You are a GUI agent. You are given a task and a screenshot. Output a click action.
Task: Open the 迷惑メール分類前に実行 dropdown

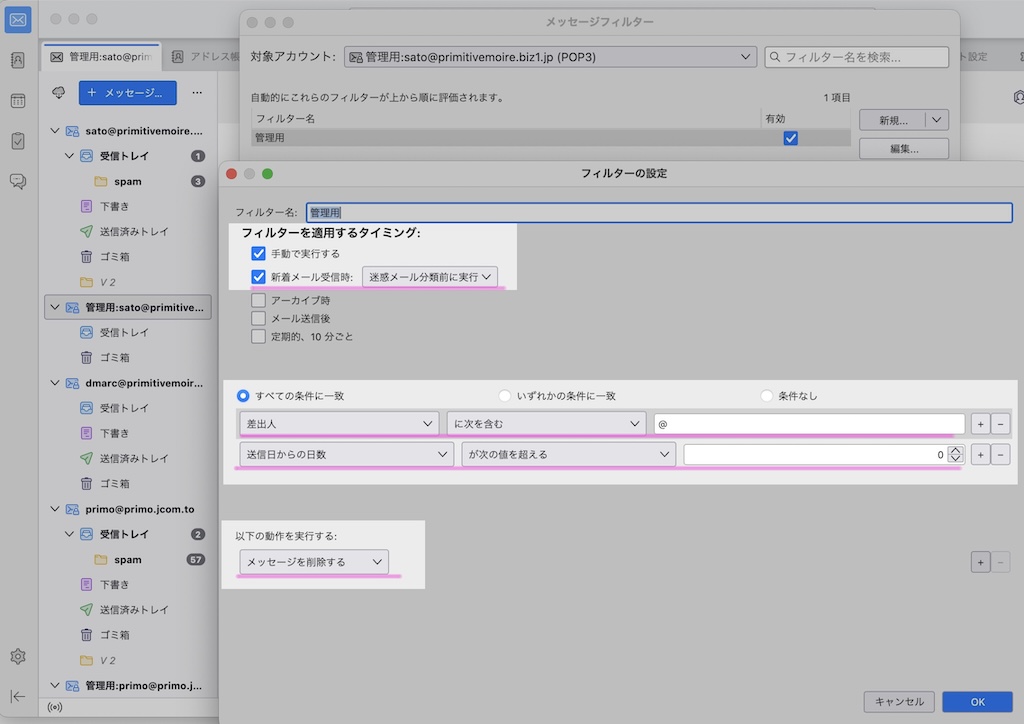coord(430,277)
